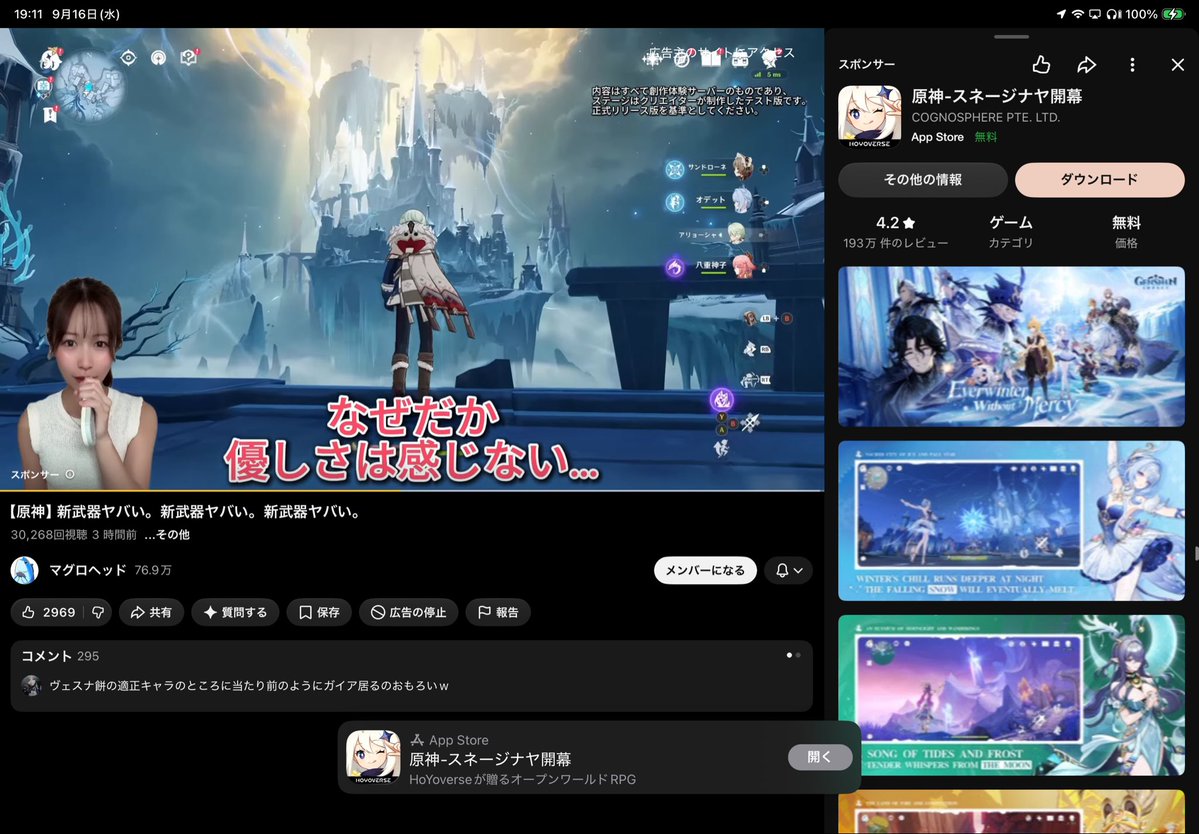This screenshot has width=1199, height=834.
Task: Open the Song of Tides and Frost screenshot
Action: pyautogui.click(x=1012, y=695)
